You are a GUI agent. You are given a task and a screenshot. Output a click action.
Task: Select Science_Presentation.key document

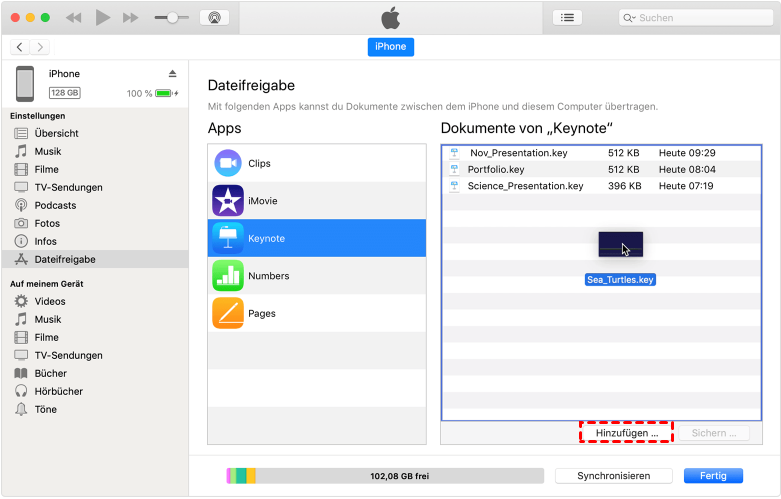click(x=602, y=186)
